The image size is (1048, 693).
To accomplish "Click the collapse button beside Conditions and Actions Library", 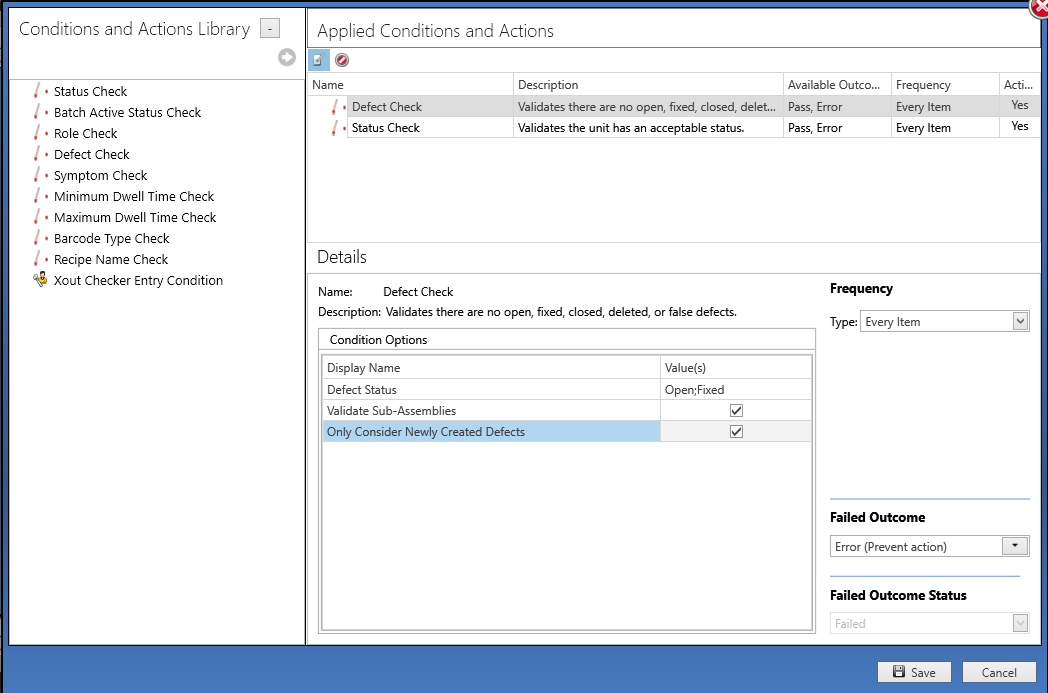I will click(x=269, y=27).
